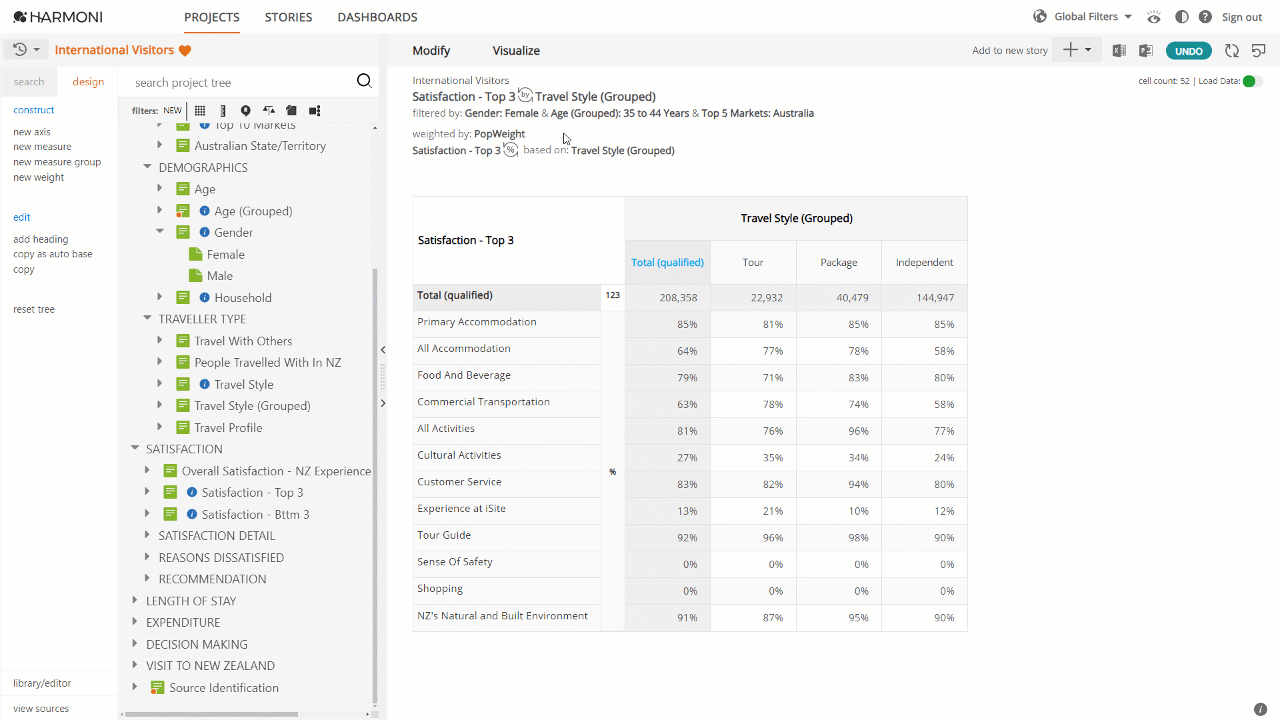1280x720 pixels.
Task: Click the contrast half-circle icon
Action: [1182, 17]
